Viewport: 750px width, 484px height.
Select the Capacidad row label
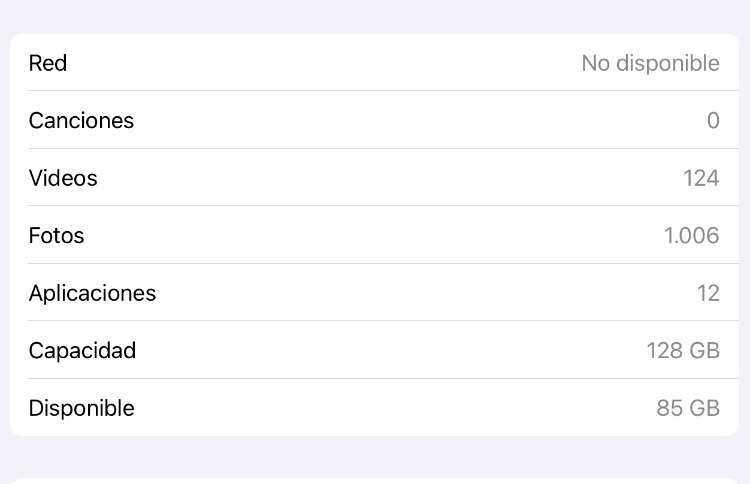[x=82, y=351]
